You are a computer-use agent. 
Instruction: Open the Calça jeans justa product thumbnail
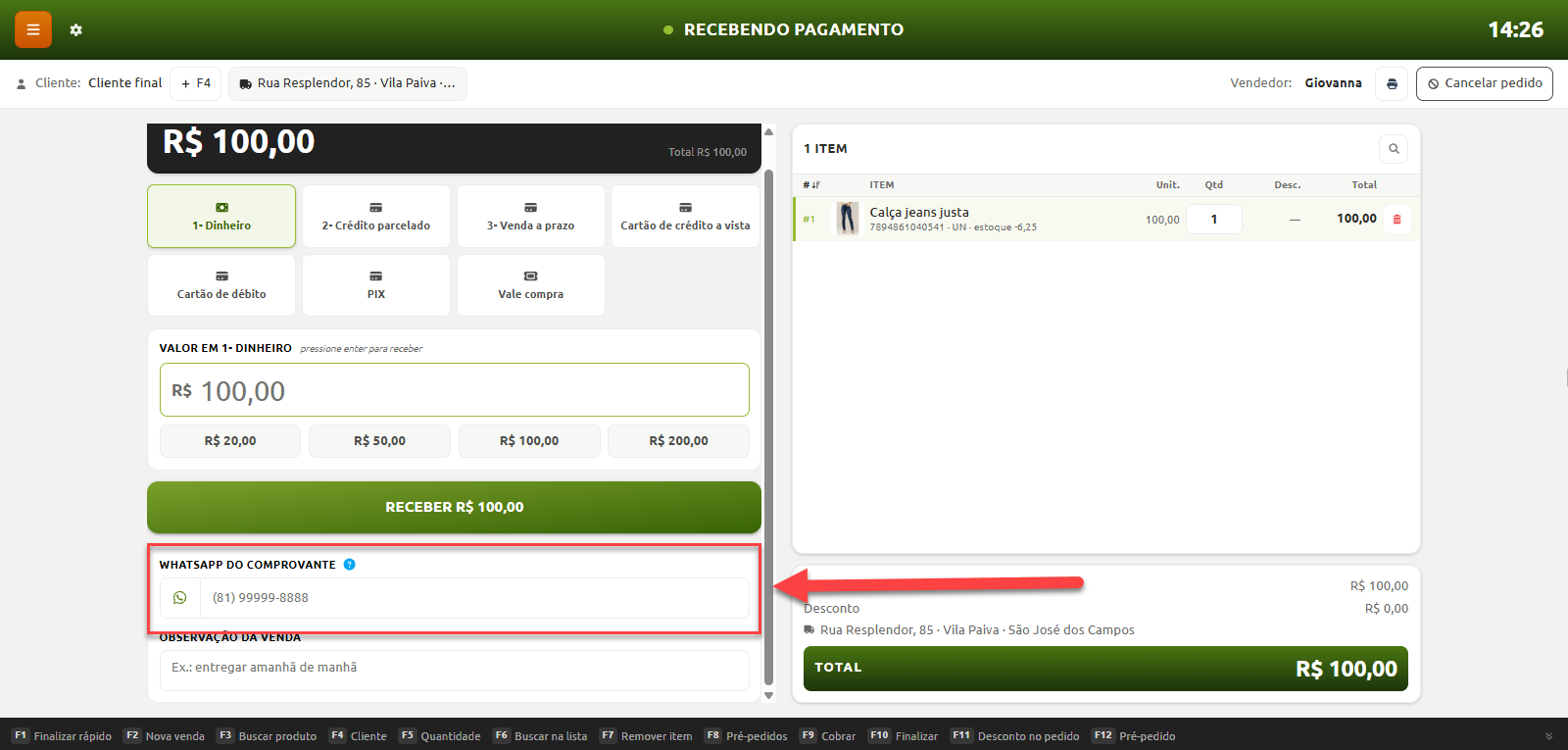coord(848,219)
